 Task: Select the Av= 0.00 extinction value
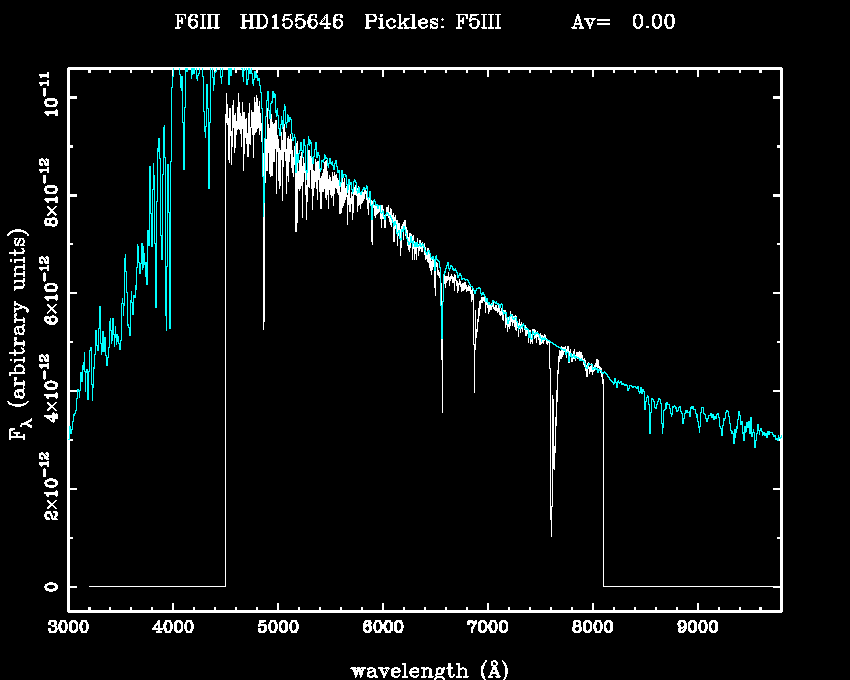[x=623, y=22]
